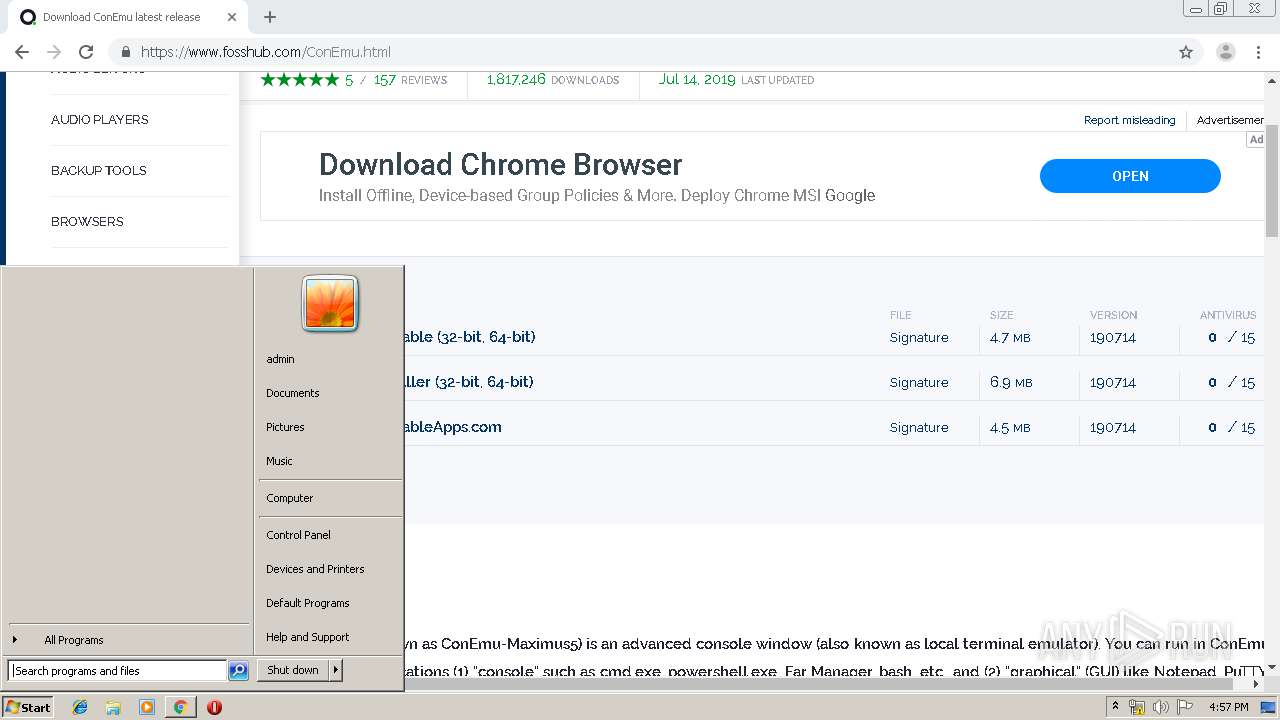Open Control Panel from Start menu
Image resolution: width=1280 pixels, height=720 pixels.
(x=330, y=535)
